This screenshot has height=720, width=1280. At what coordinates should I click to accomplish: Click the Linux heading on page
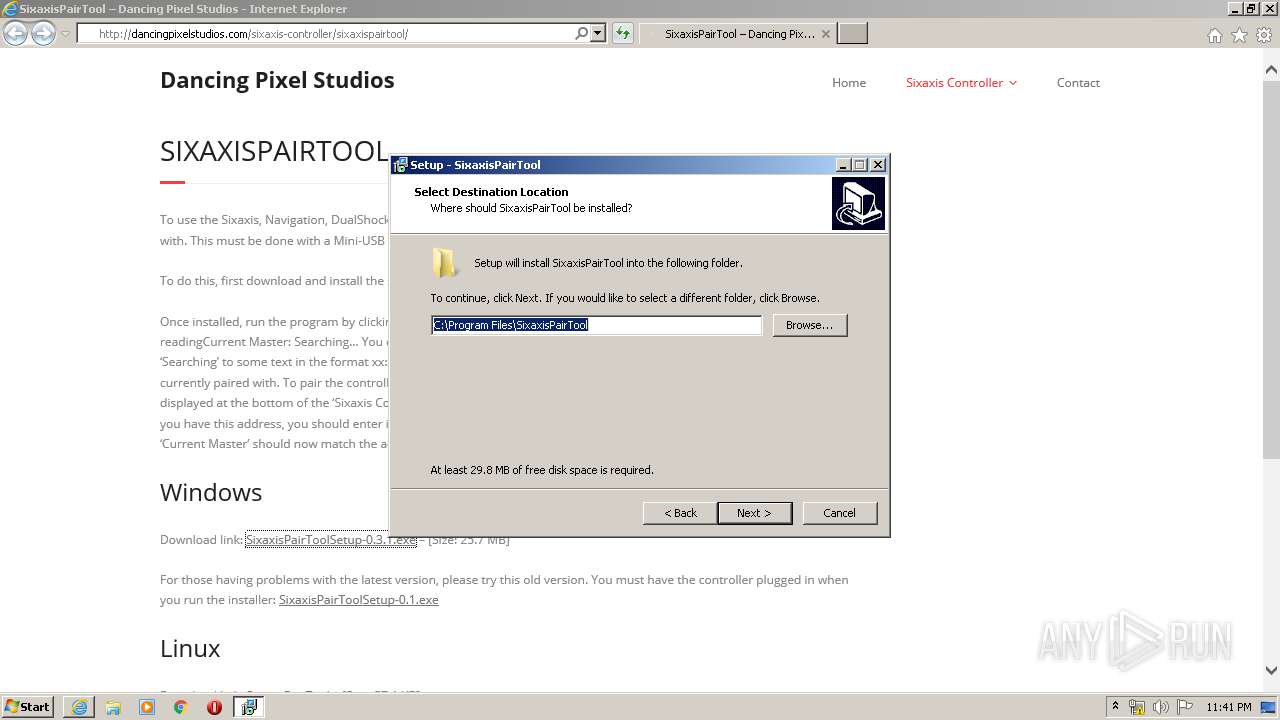pyautogui.click(x=190, y=648)
